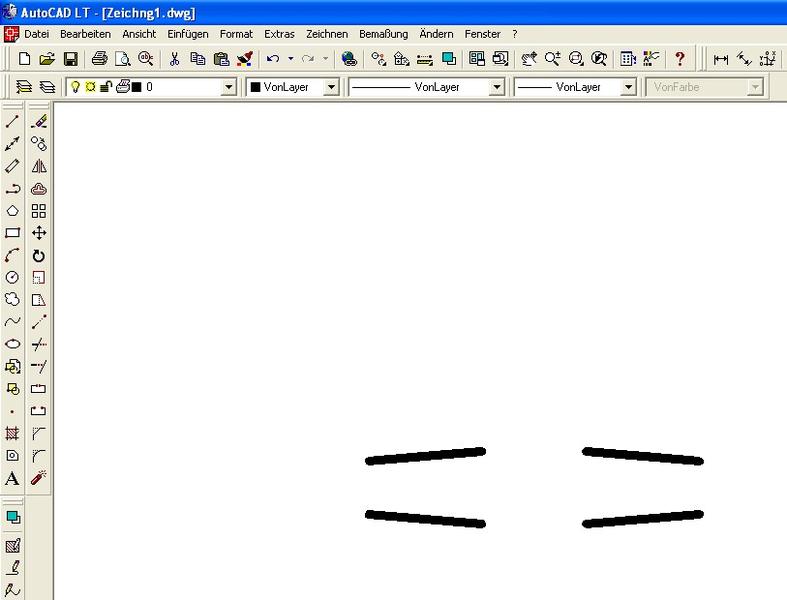Select the Explode tool

coord(39,477)
